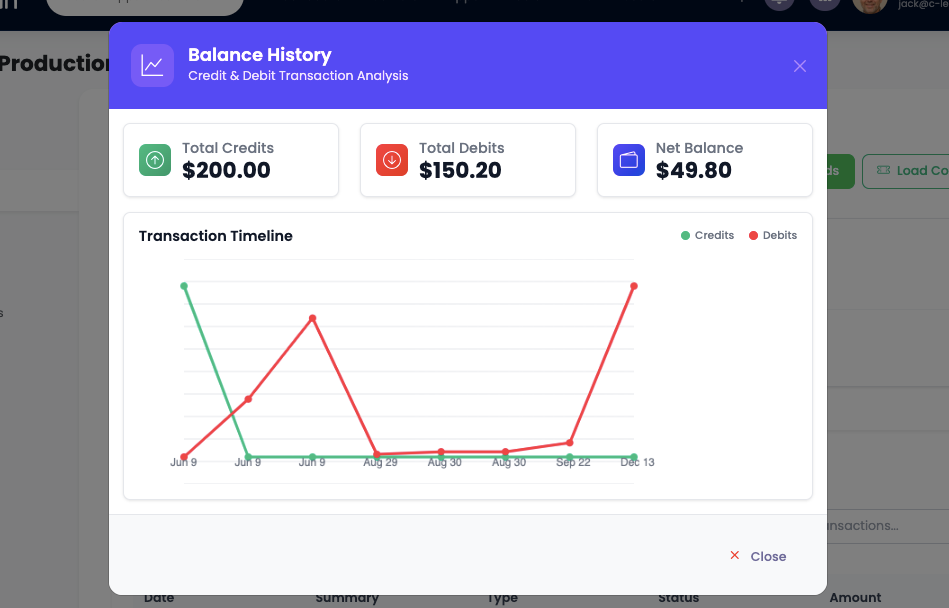The height and width of the screenshot is (608, 949).
Task: Click the ticket icon on Load button
Action: [x=883, y=170]
